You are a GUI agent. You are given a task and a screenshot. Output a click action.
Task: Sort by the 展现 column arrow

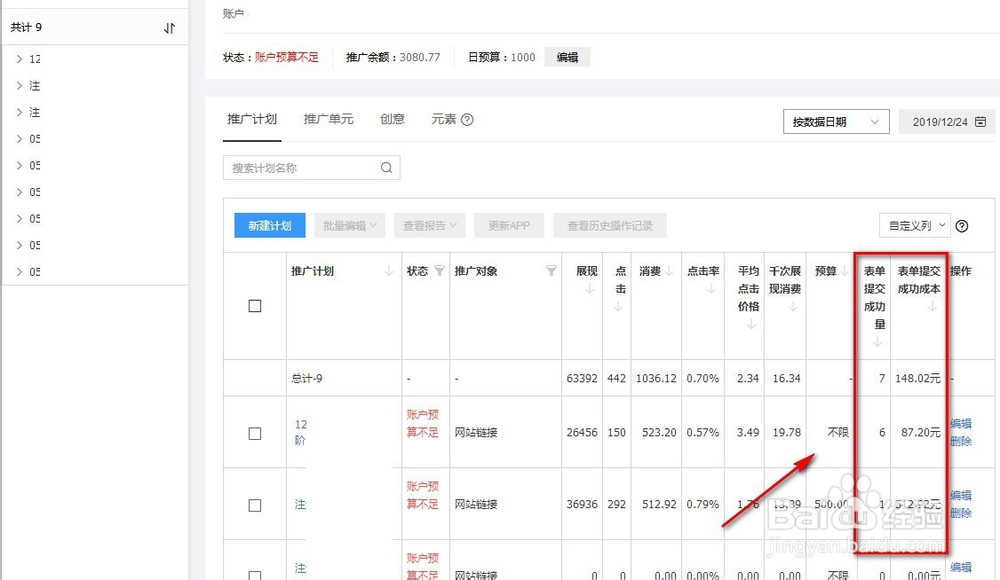tap(590, 289)
